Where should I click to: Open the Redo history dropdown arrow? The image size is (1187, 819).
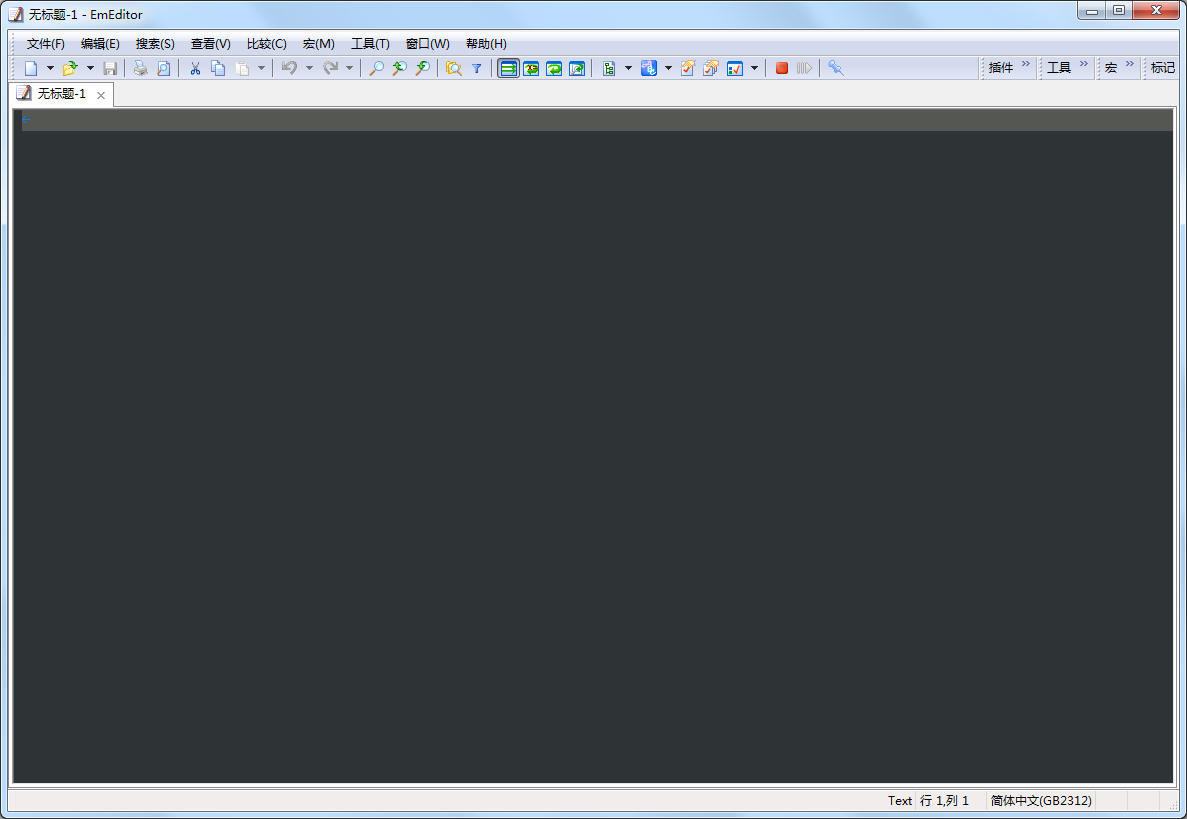(349, 68)
